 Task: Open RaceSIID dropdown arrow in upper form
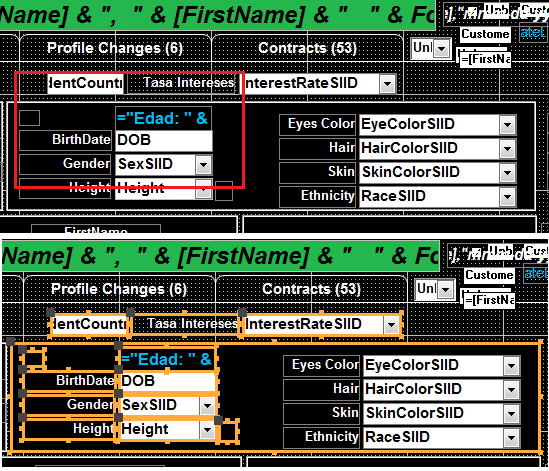[508, 197]
